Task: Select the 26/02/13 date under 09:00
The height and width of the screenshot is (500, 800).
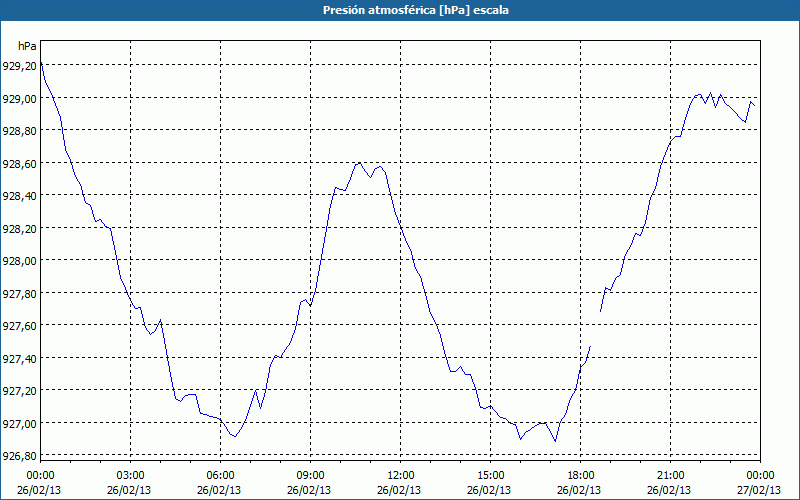Action: coord(309,490)
